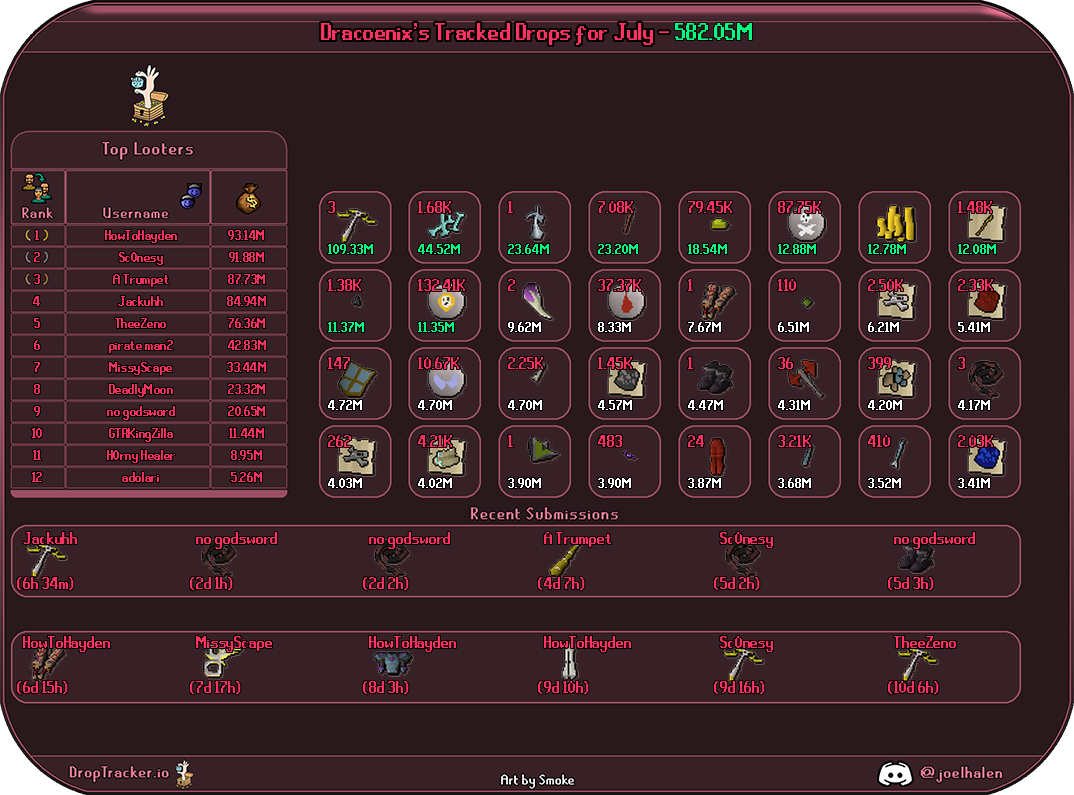The height and width of the screenshot is (795, 1074).
Task: Click the Discord logo beside @joelhalen
Action: [x=895, y=773]
